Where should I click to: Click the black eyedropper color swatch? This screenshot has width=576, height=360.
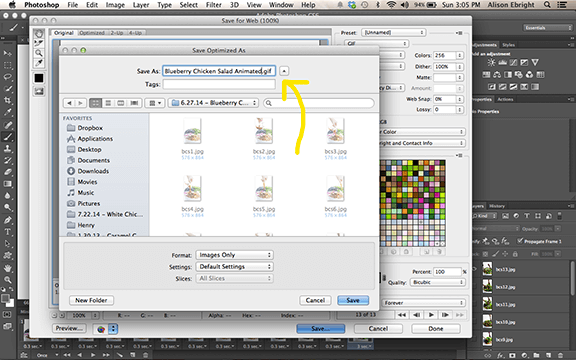39,78
